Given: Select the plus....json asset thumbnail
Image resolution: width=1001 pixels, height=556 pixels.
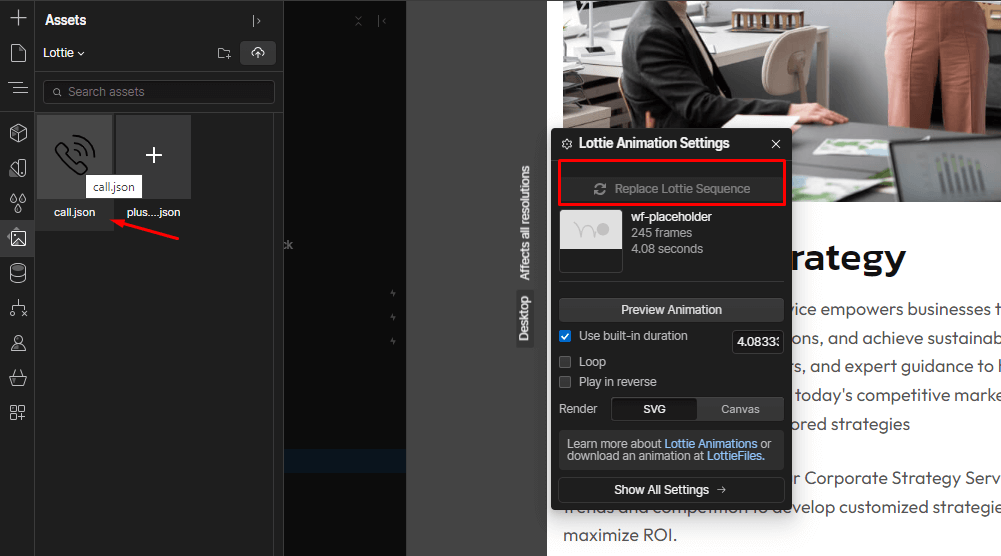Looking at the screenshot, I should [153, 157].
